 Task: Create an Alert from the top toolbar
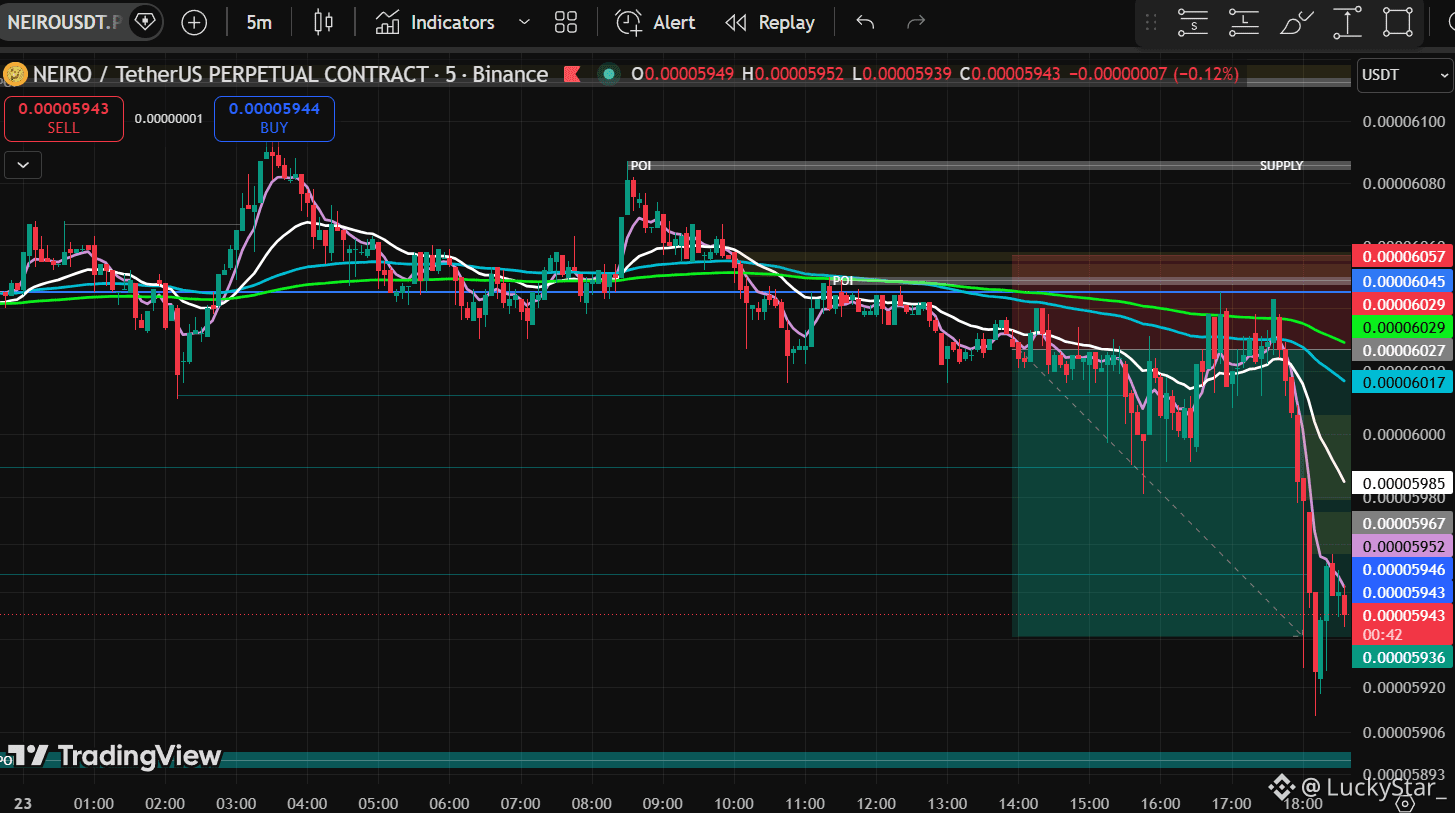click(x=655, y=22)
